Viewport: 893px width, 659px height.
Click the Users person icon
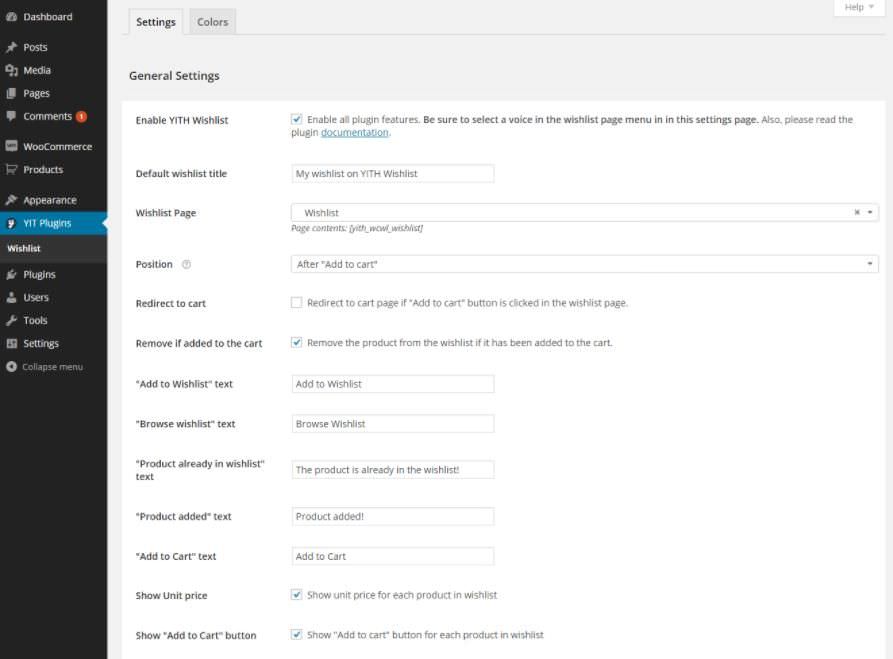[x=11, y=297]
